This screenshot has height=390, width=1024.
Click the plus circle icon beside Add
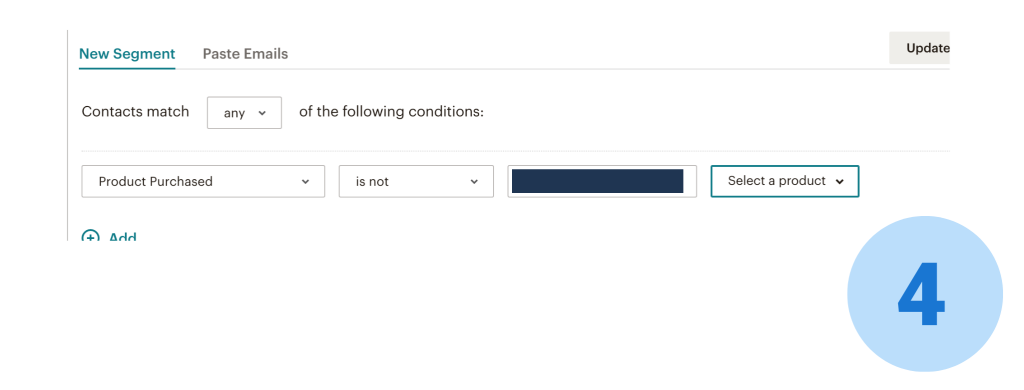[x=91, y=236]
